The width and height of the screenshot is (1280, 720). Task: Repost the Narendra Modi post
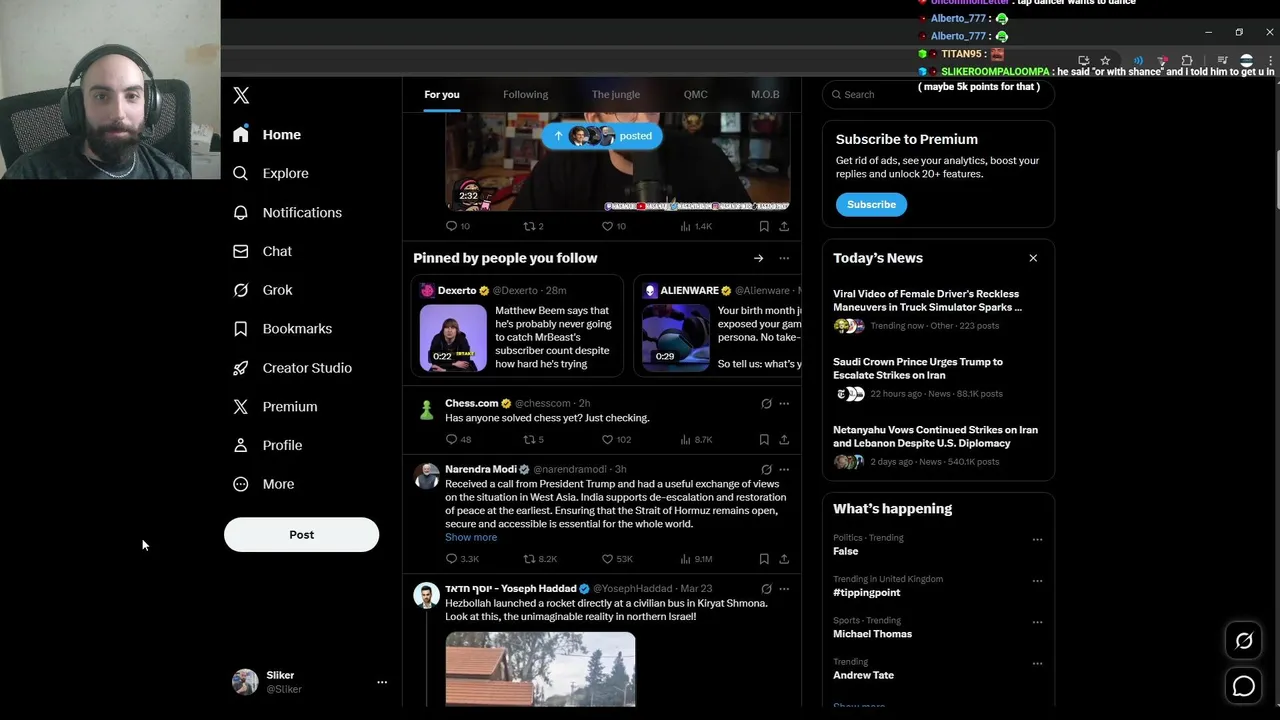click(x=540, y=559)
